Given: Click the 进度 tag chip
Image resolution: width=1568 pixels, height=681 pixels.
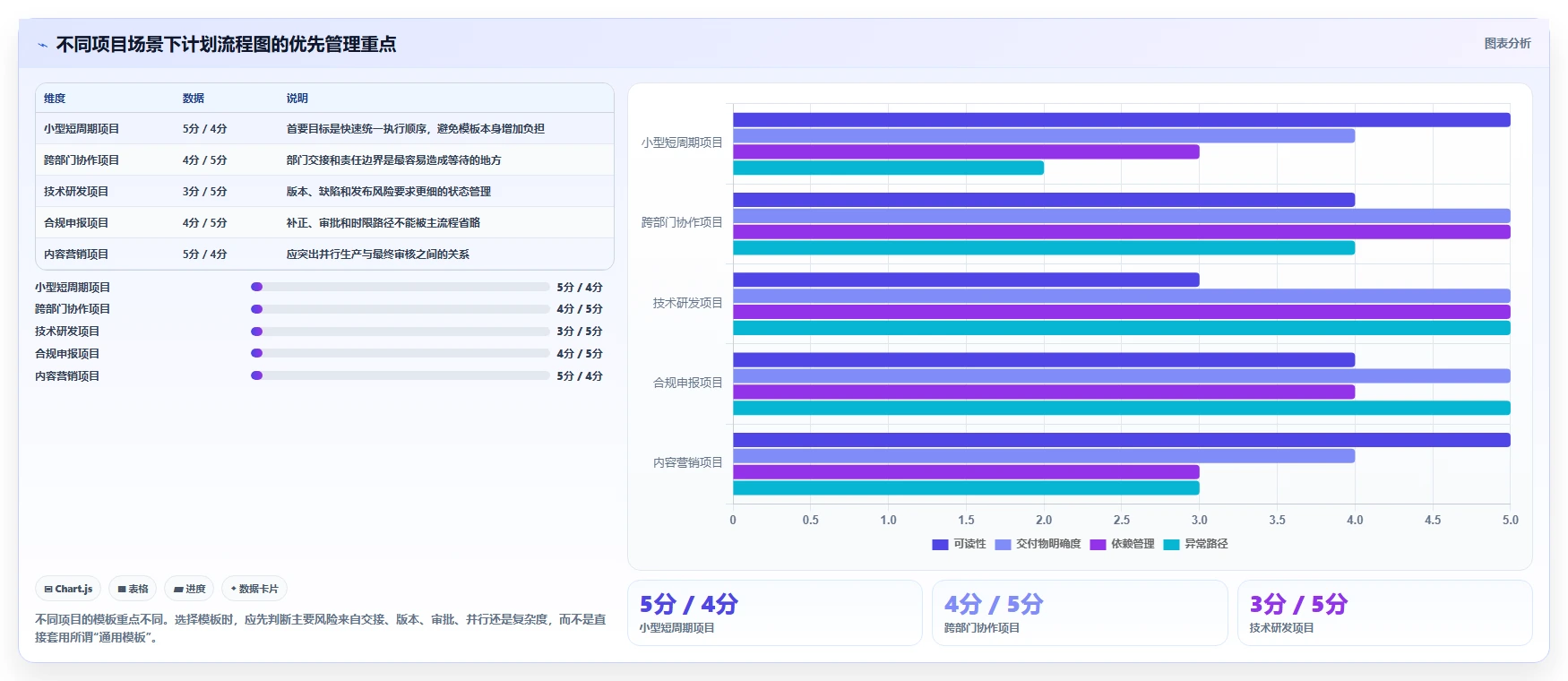Looking at the screenshot, I should 189,589.
